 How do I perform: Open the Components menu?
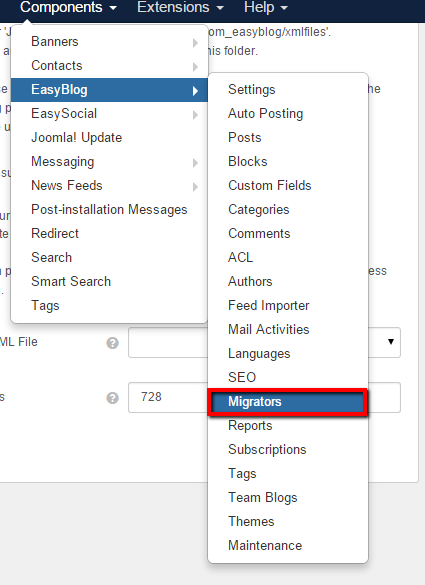point(68,7)
